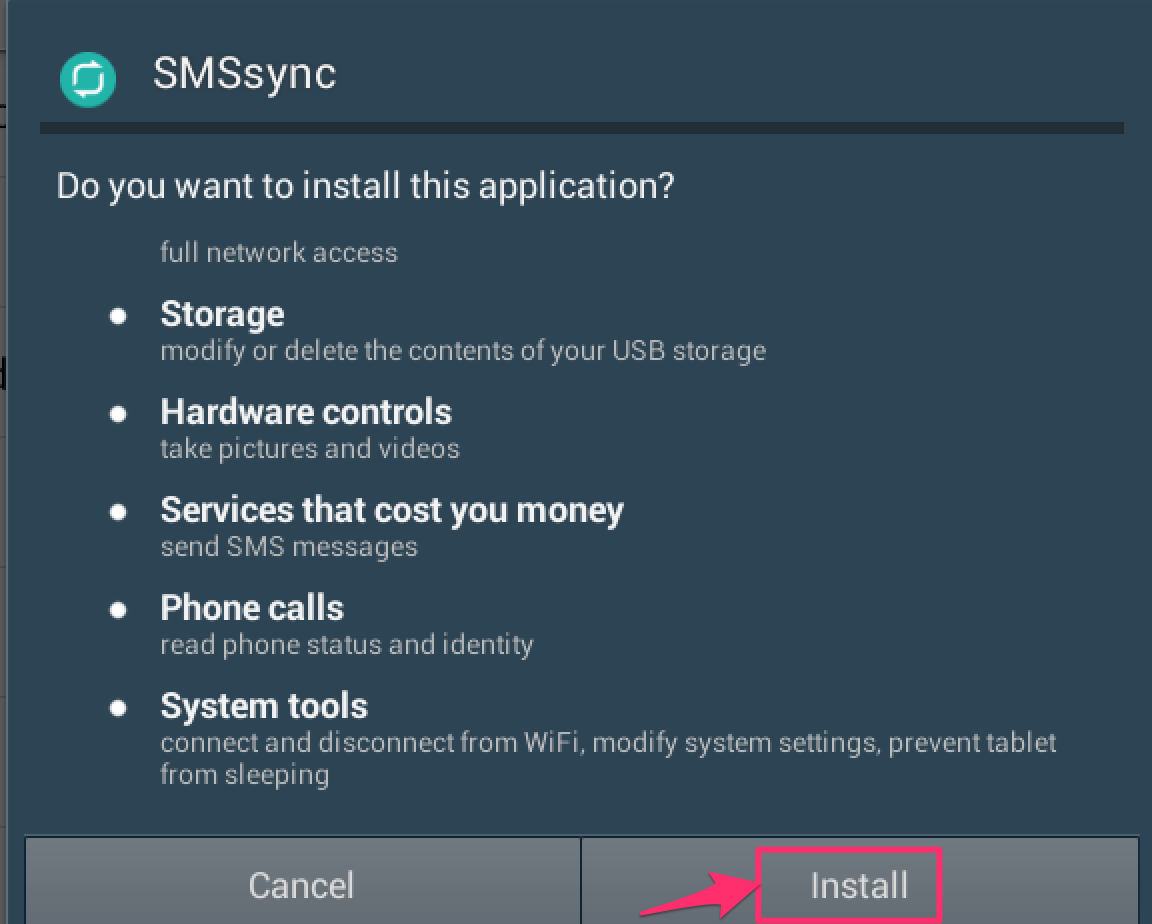Click the bullet beside Hardware controls

point(118,415)
